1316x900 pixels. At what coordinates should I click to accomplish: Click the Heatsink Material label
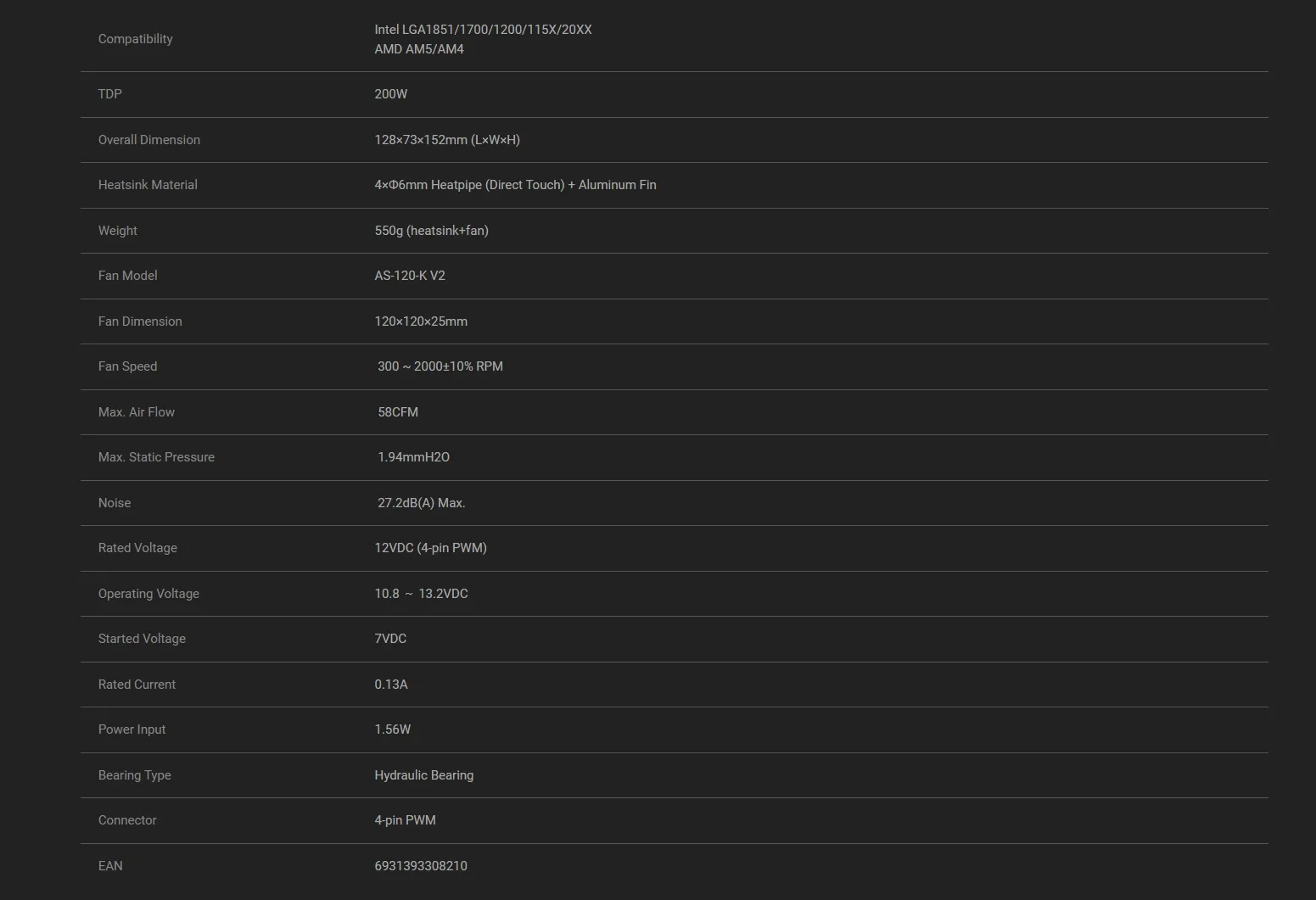pos(148,185)
